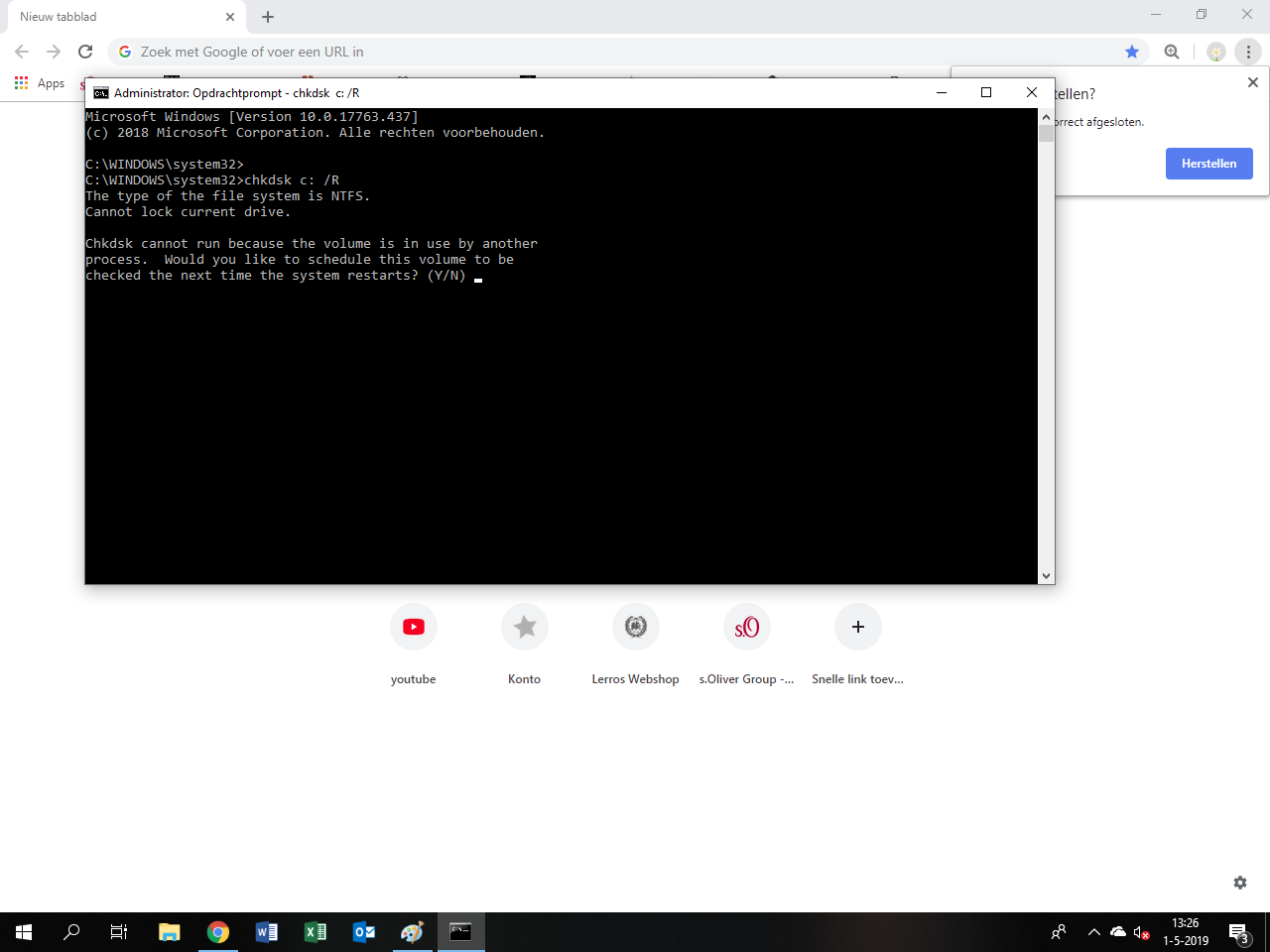Add a shortcut via Snelle link toevoegen
Image resolution: width=1270 pixels, height=952 pixels.
[x=857, y=627]
